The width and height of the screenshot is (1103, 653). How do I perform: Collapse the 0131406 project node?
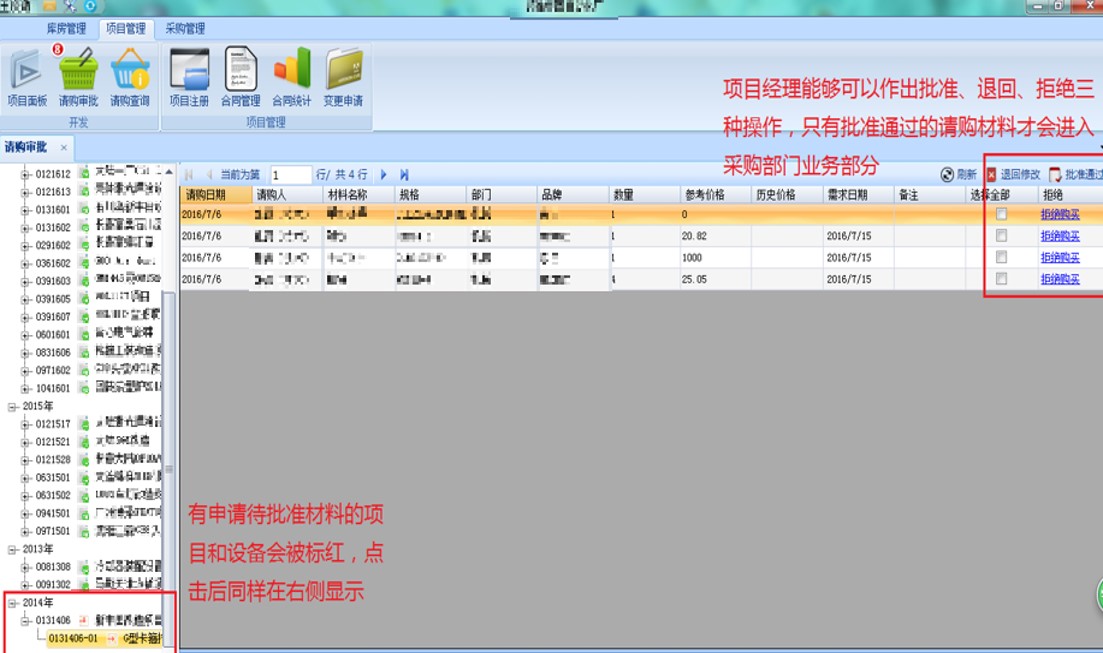25,620
